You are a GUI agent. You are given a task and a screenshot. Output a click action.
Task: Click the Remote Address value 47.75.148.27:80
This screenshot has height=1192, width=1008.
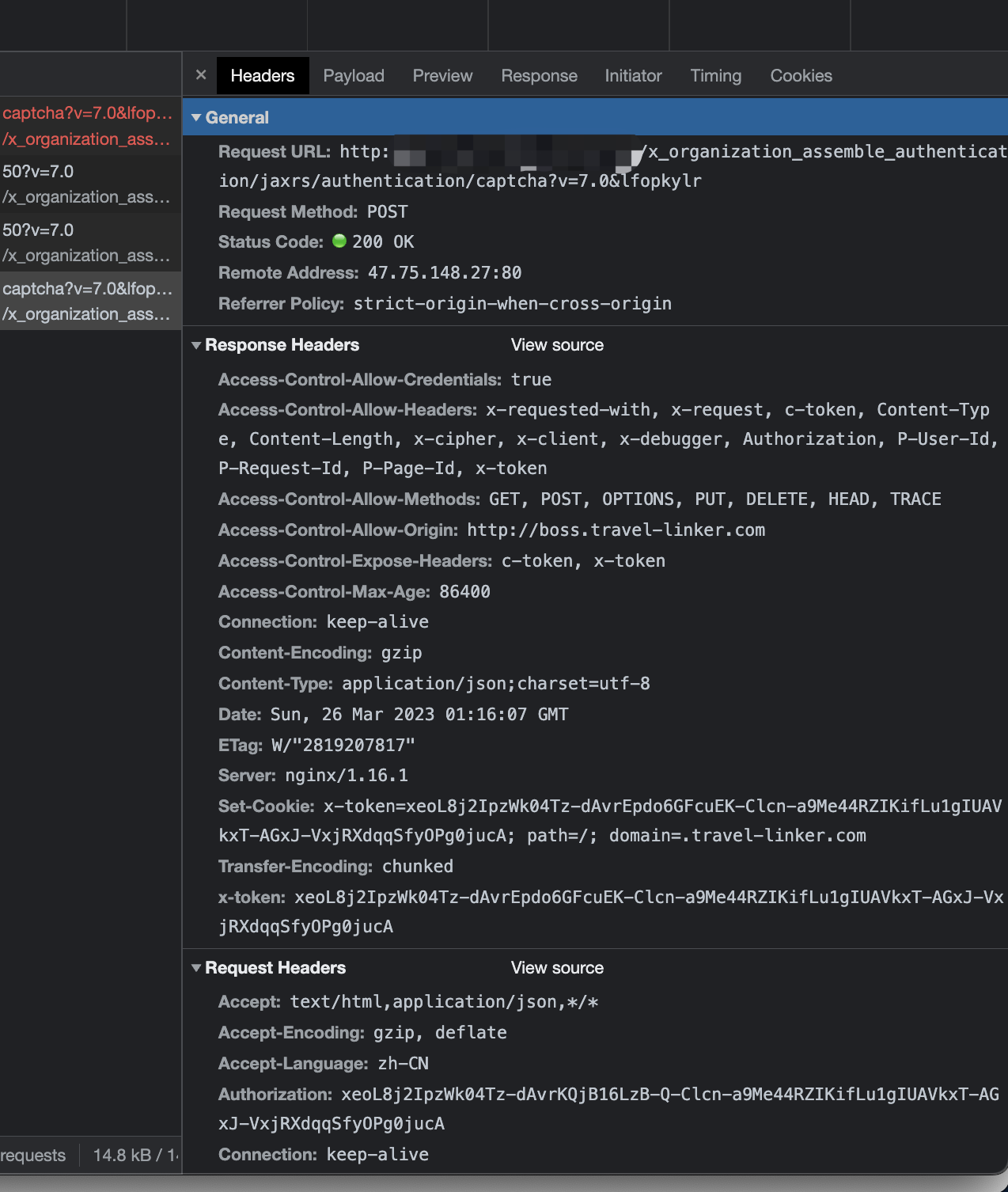[x=445, y=273]
